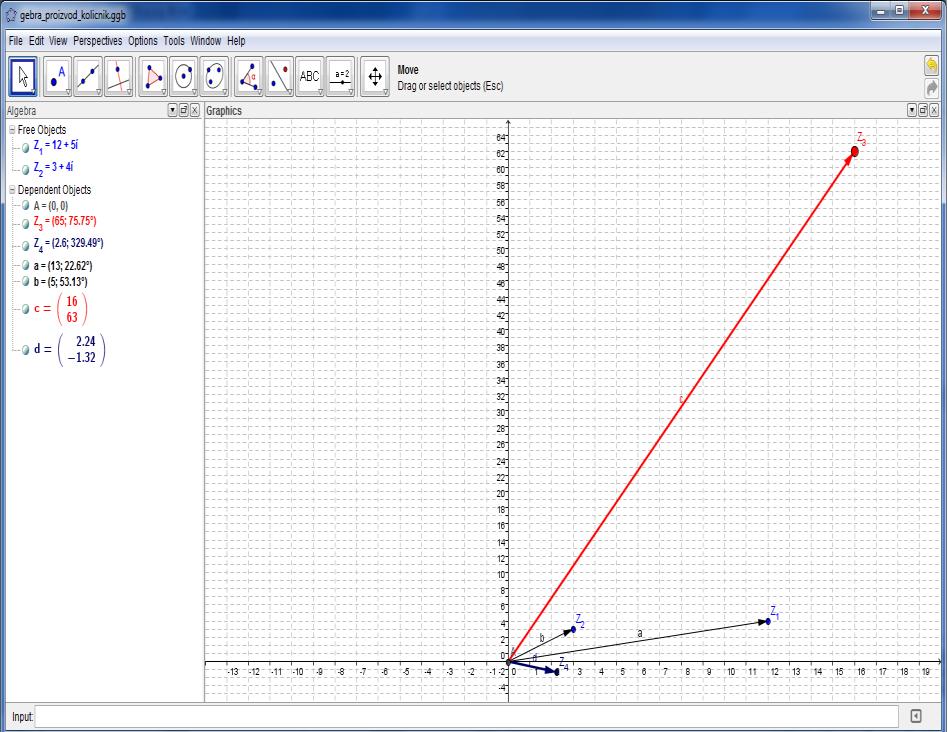The height and width of the screenshot is (732, 948).
Task: Toggle visibility of vector d
Action: pyautogui.click(x=25, y=349)
